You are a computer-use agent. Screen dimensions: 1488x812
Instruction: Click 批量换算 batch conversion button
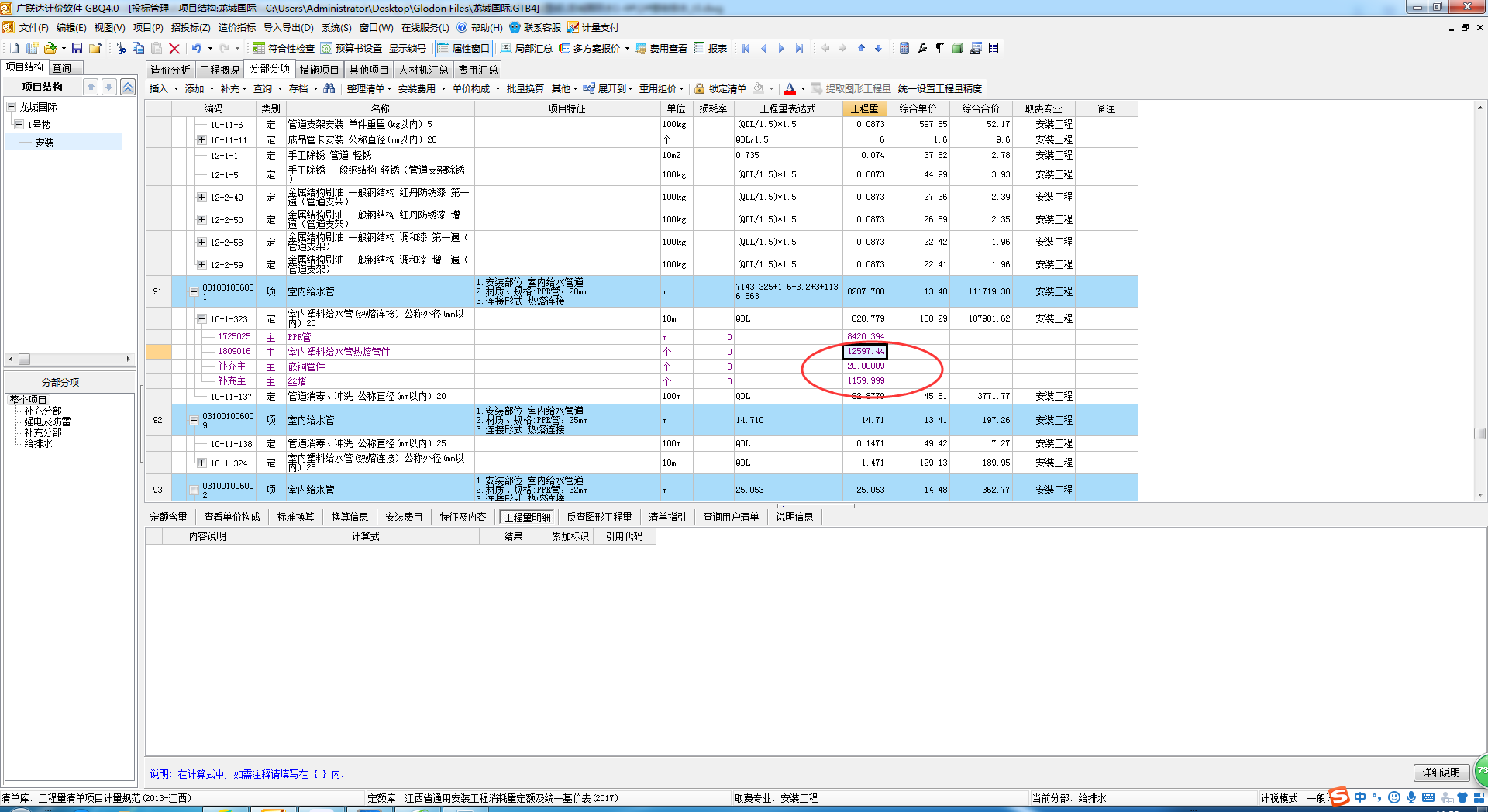[x=525, y=88]
